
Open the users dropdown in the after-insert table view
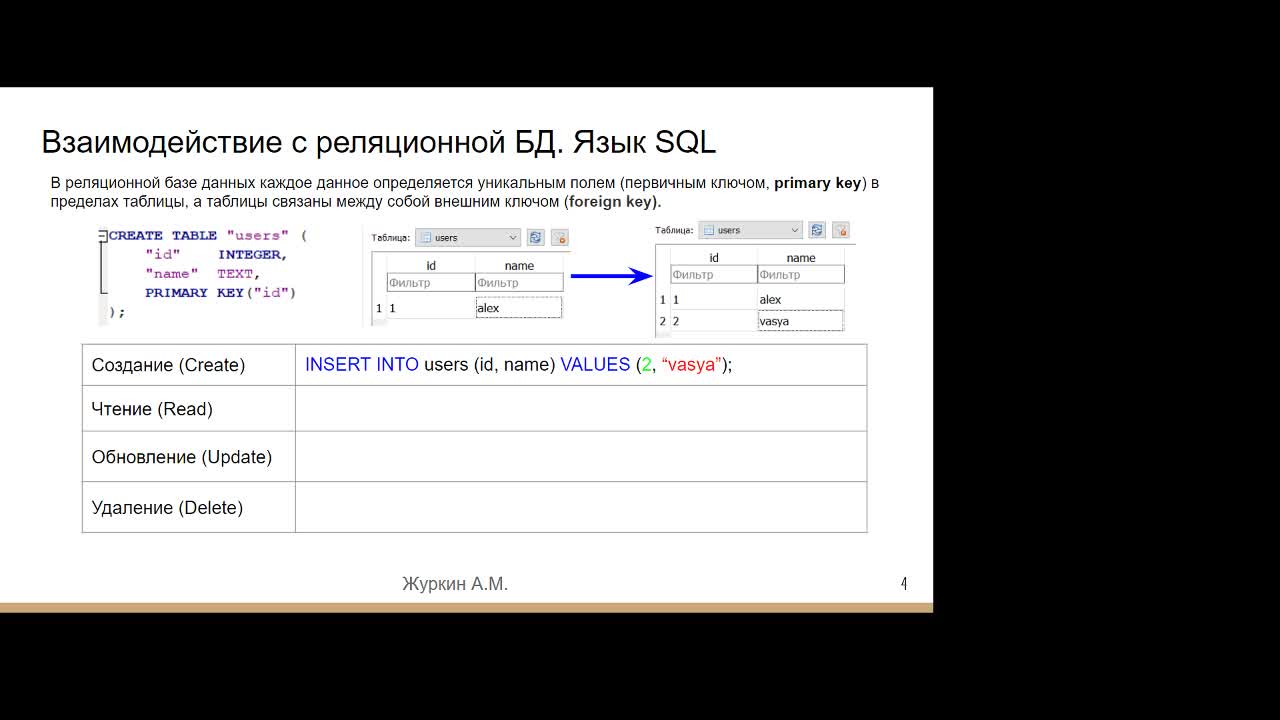tap(750, 230)
